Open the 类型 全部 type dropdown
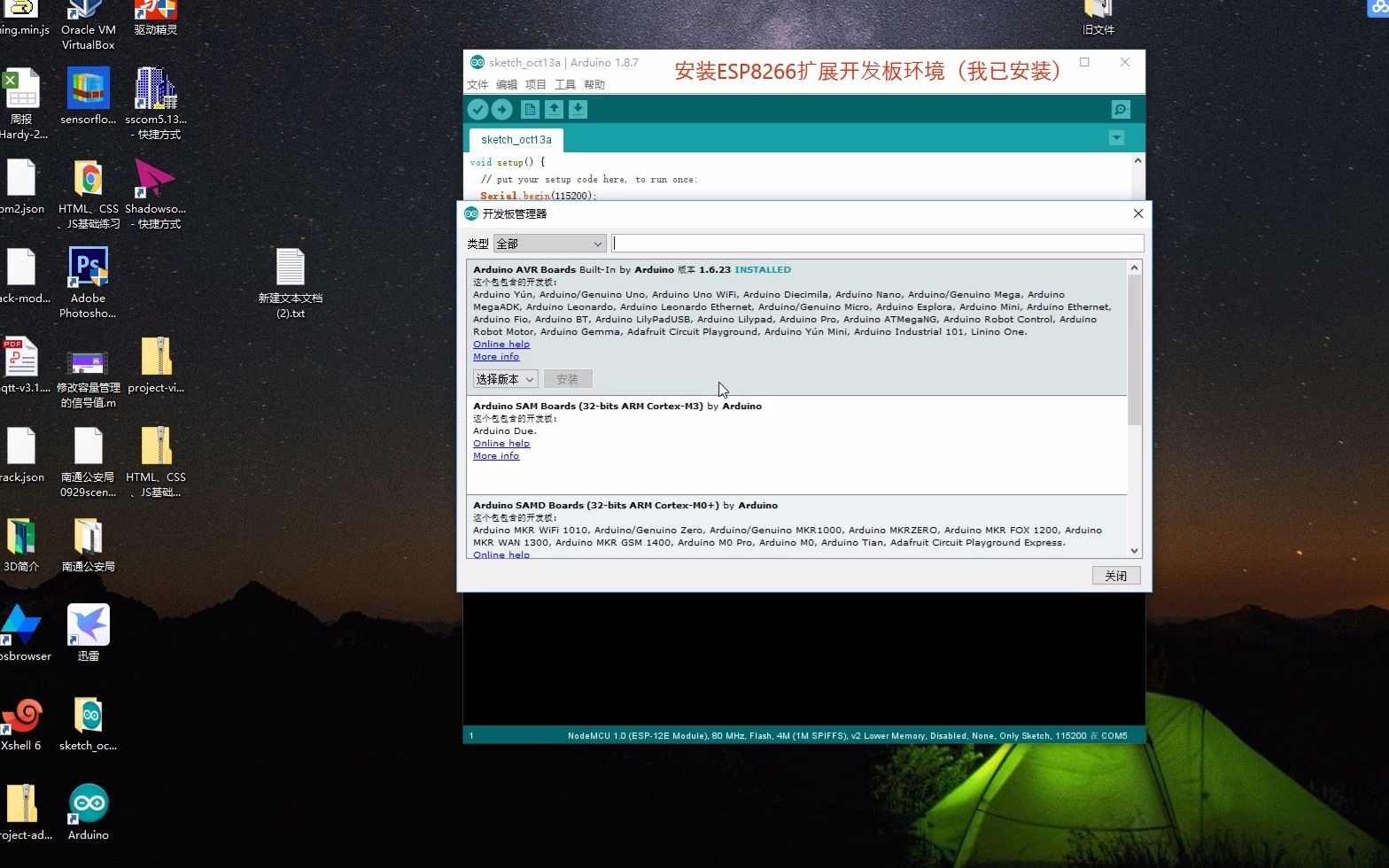 click(549, 244)
